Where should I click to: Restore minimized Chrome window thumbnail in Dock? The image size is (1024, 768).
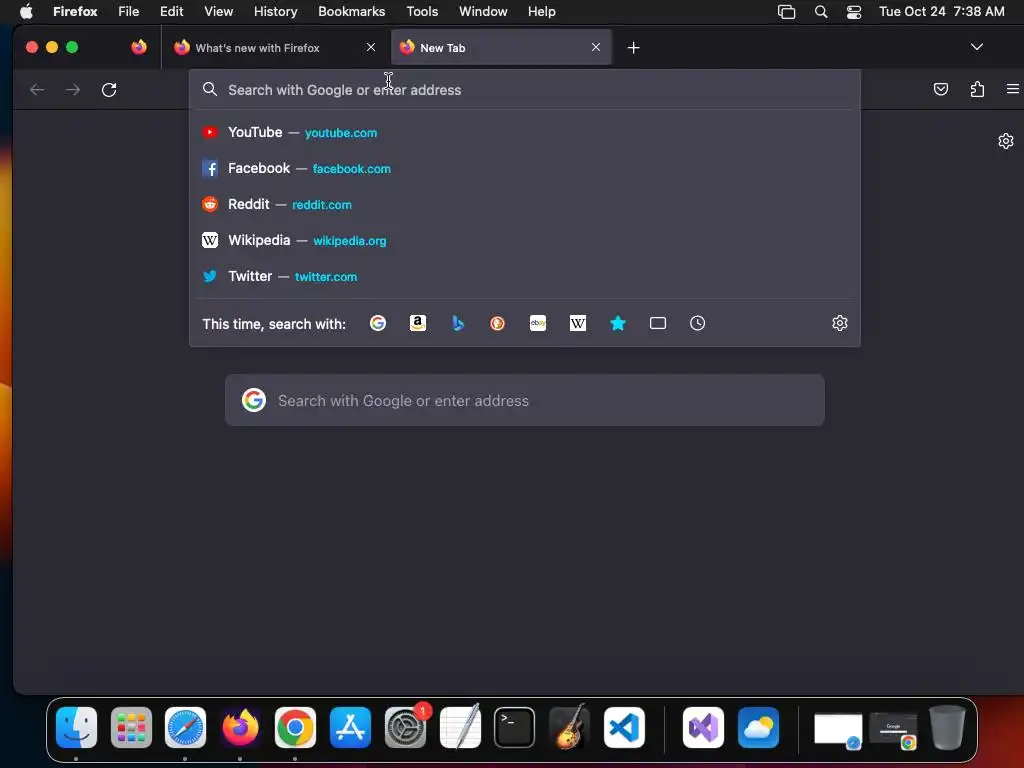893,731
